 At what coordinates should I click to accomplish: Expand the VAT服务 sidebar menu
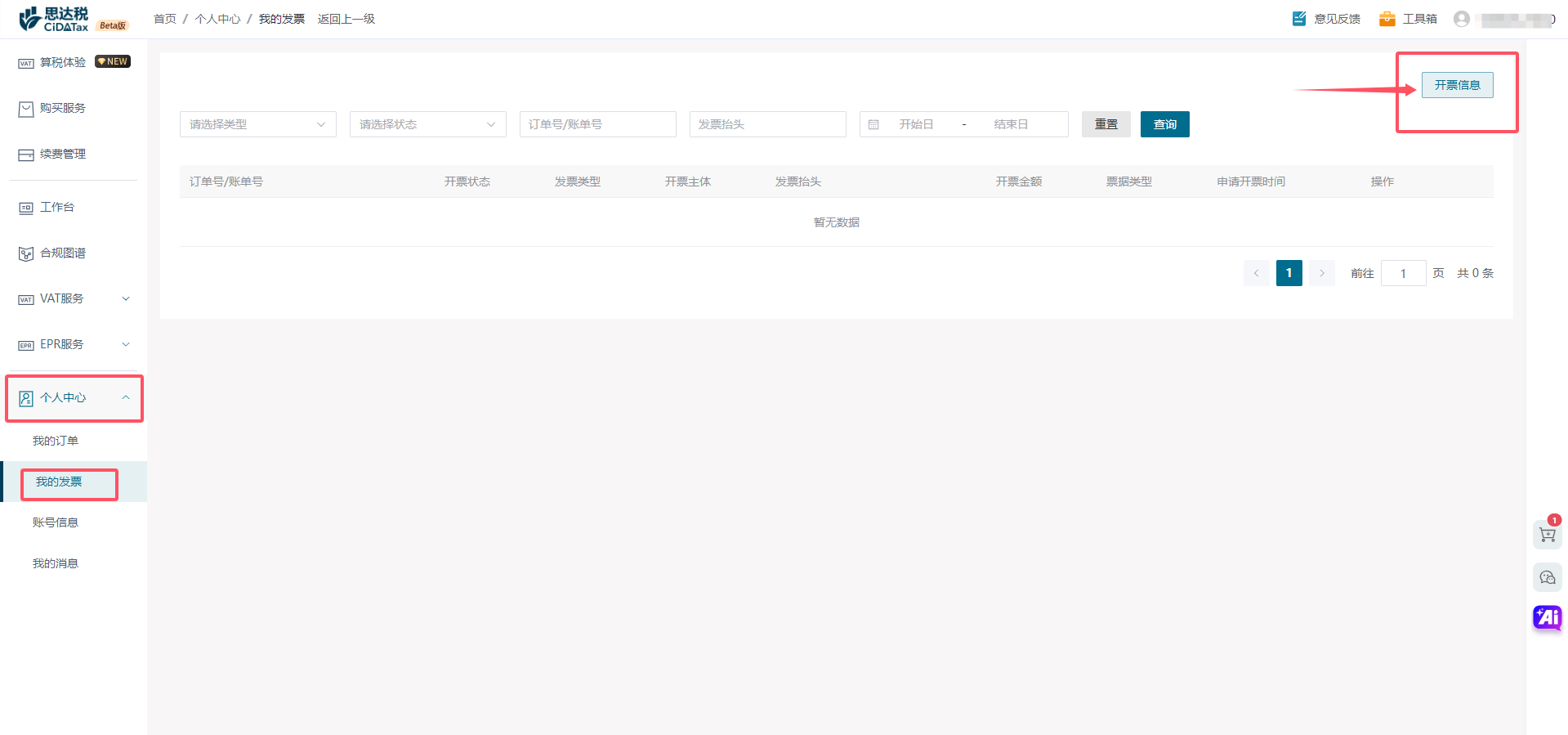[x=74, y=299]
